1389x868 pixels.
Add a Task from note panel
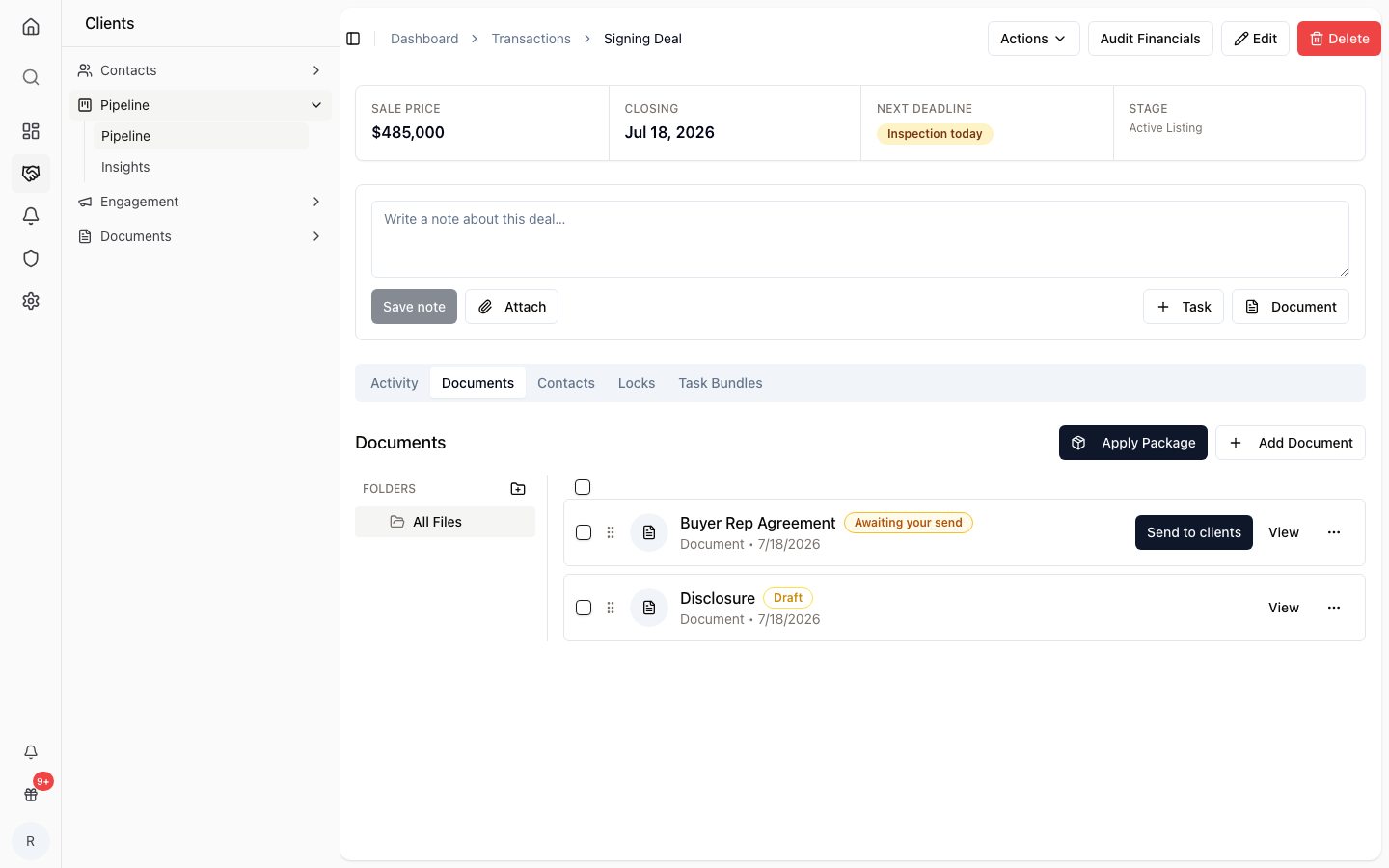pyautogui.click(x=1184, y=307)
